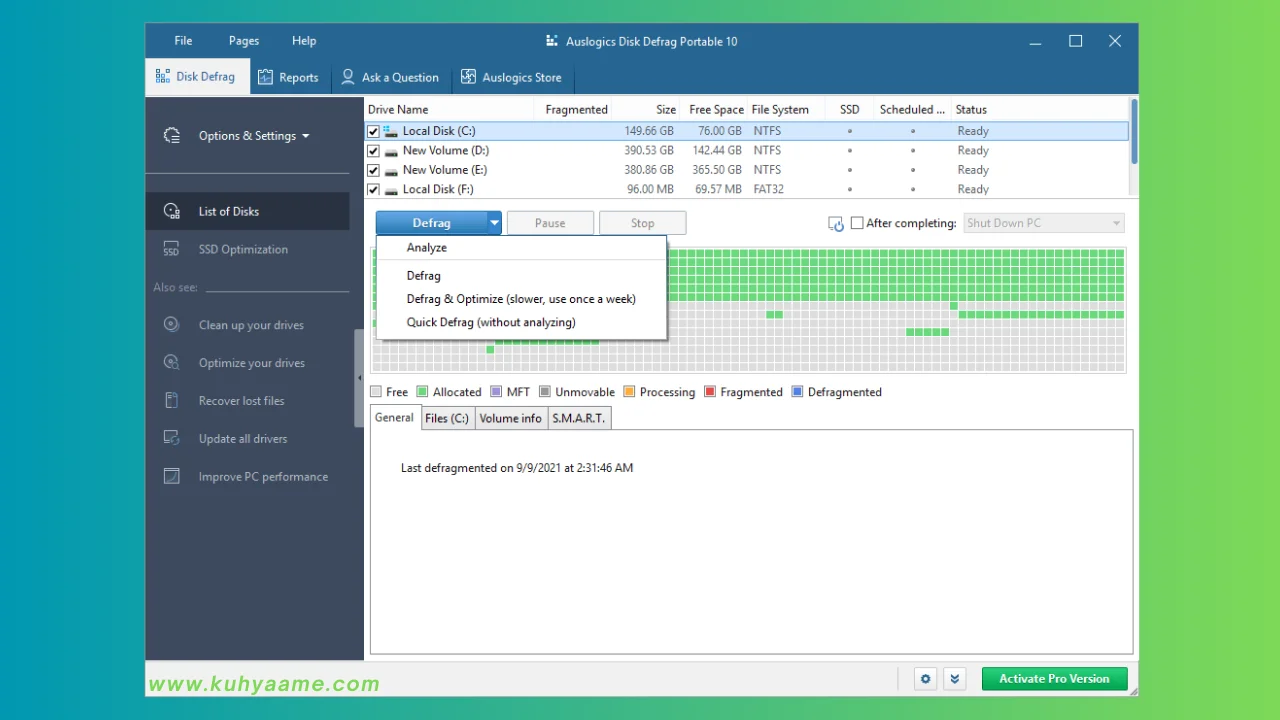Image resolution: width=1280 pixels, height=720 pixels.
Task: Click the drive list vertical scrollbar
Action: pyautogui.click(x=1134, y=131)
